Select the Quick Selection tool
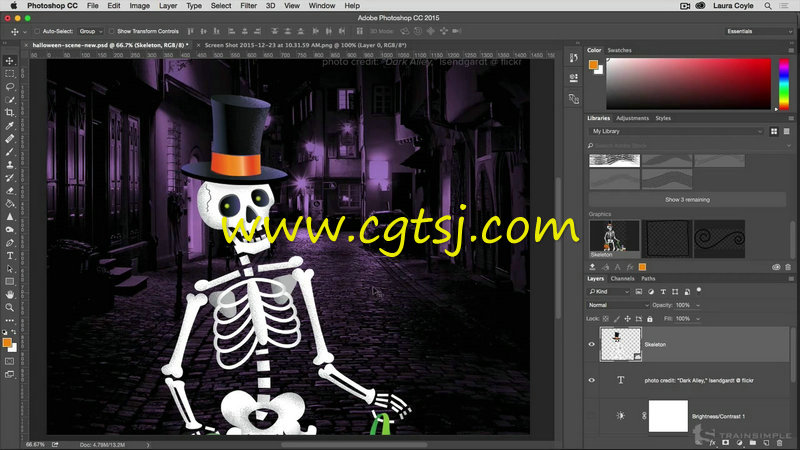800x450 pixels. pyautogui.click(x=10, y=100)
